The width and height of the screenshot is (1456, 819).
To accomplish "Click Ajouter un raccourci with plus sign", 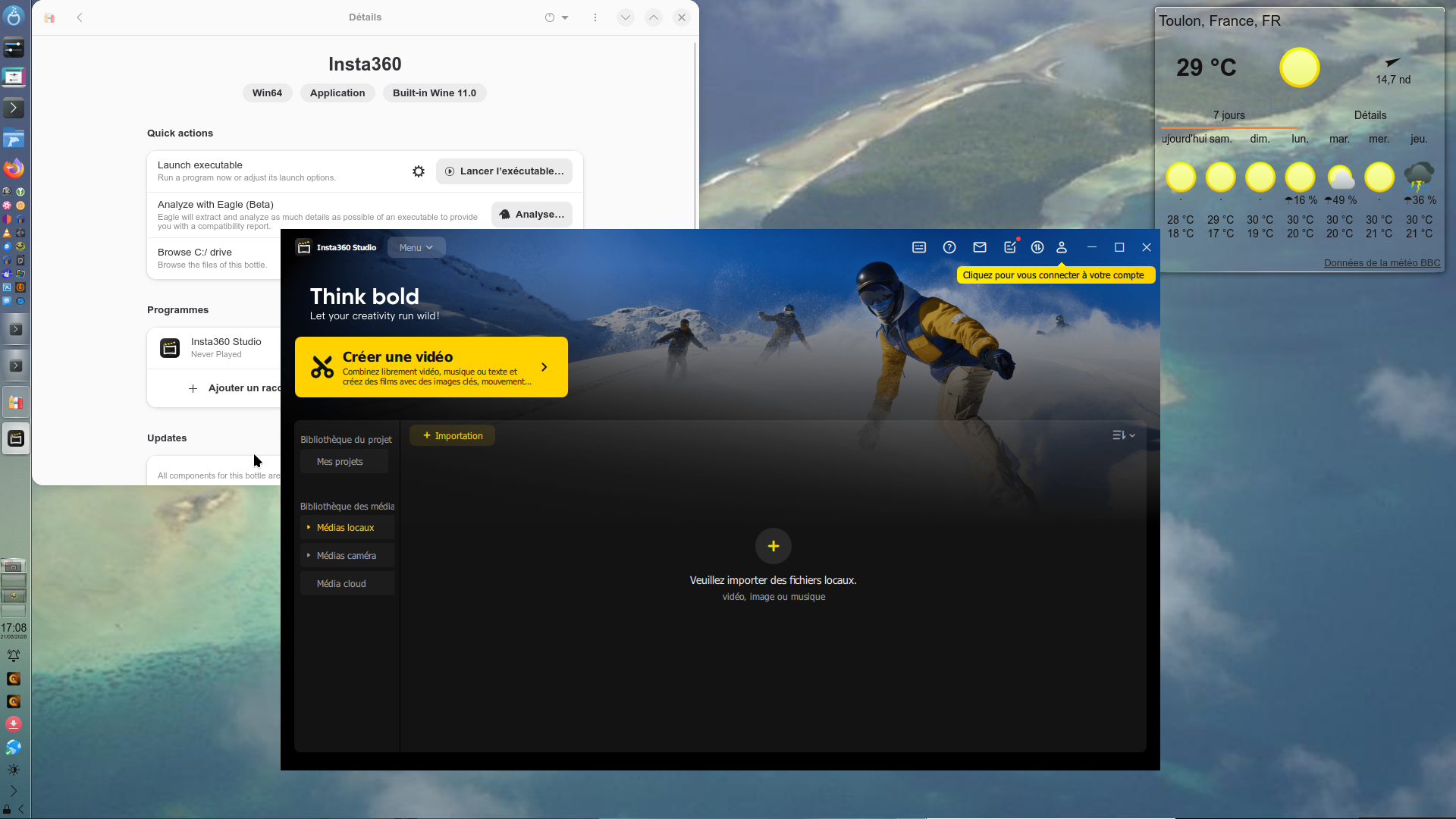I will coord(235,388).
